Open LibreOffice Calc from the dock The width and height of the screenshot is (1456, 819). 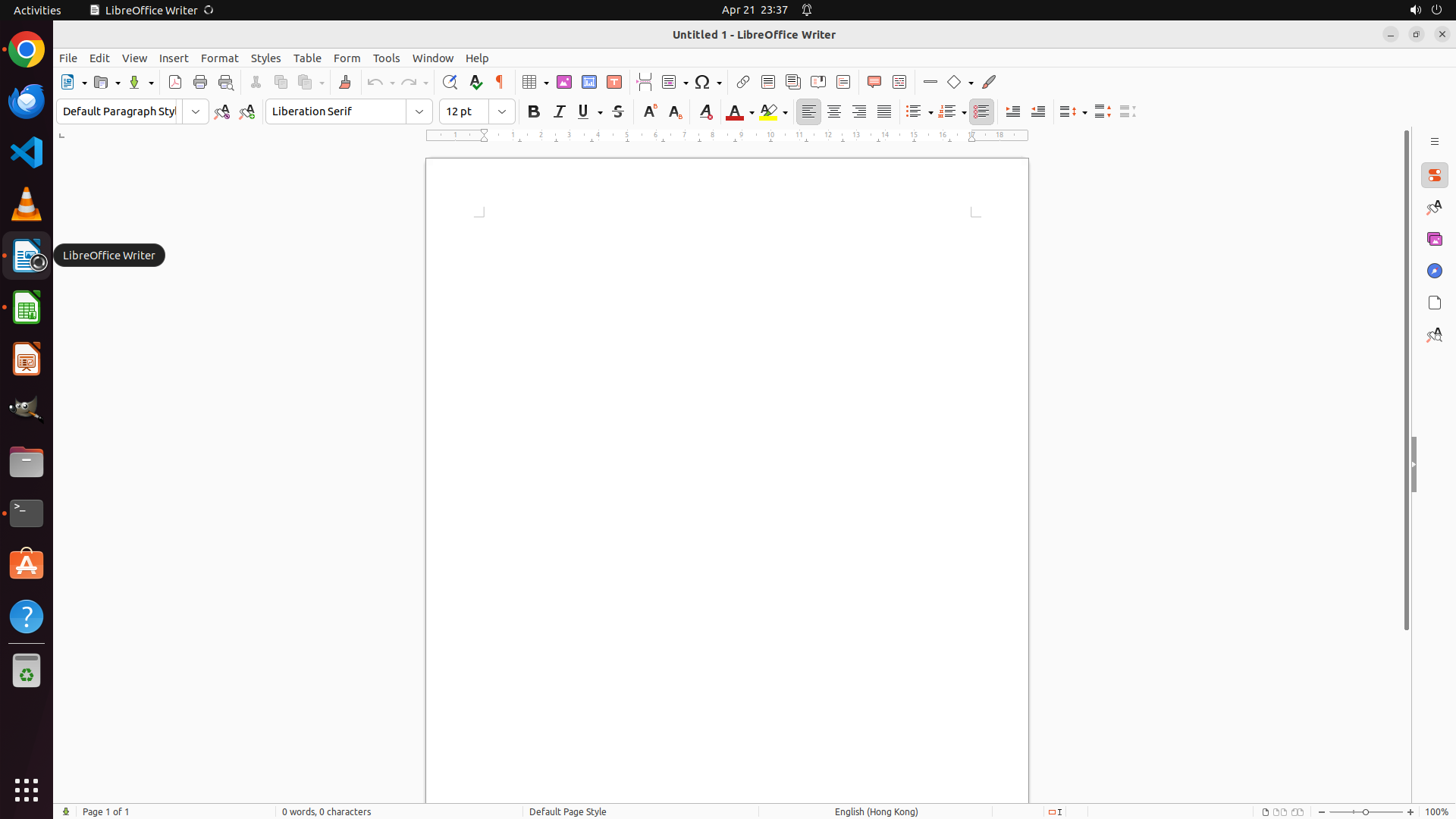coord(27,308)
